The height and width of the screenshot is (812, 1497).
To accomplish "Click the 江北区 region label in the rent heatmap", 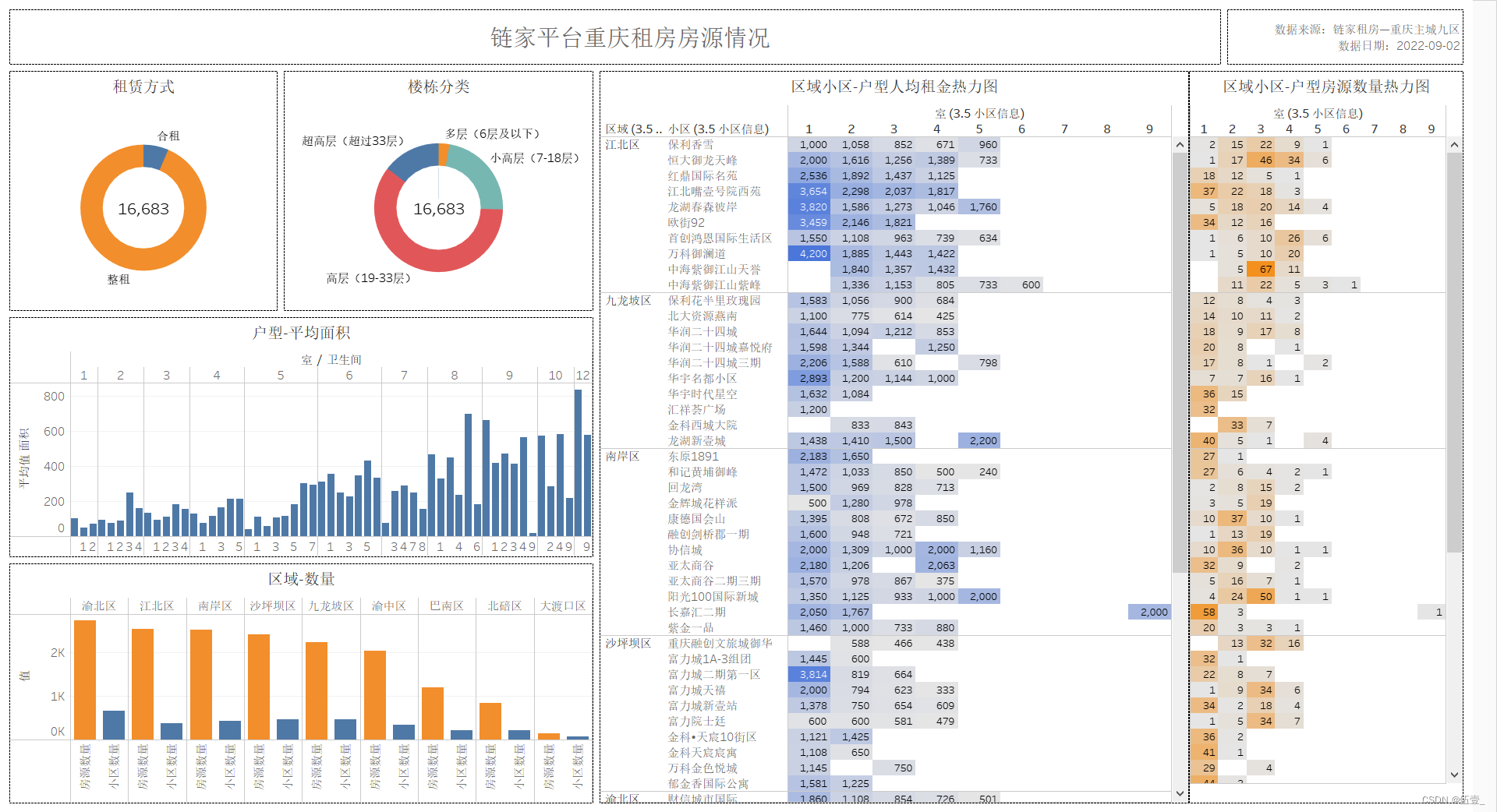I will pyautogui.click(x=623, y=145).
